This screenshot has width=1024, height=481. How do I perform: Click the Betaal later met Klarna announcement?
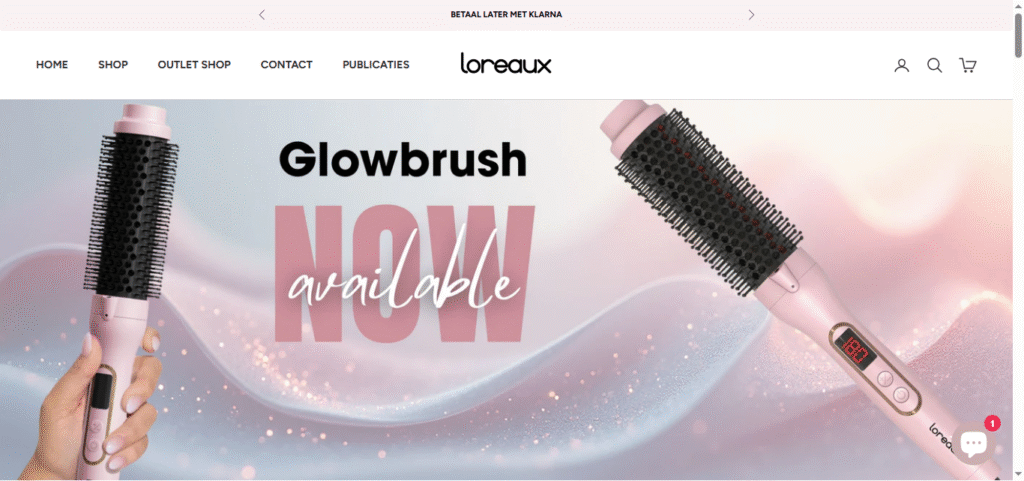(x=506, y=14)
